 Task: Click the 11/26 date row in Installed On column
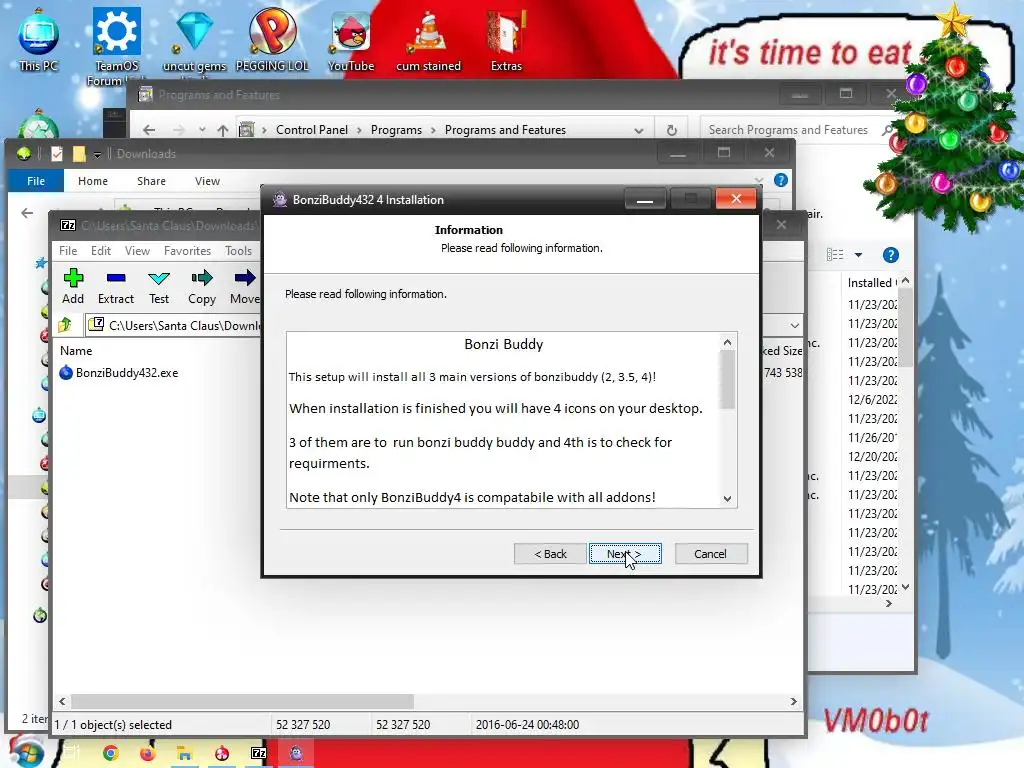pyautogui.click(x=872, y=438)
